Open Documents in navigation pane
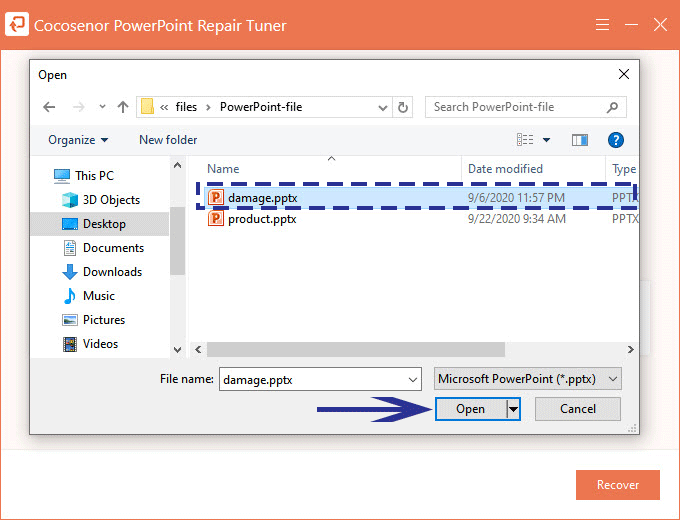 click(x=113, y=248)
